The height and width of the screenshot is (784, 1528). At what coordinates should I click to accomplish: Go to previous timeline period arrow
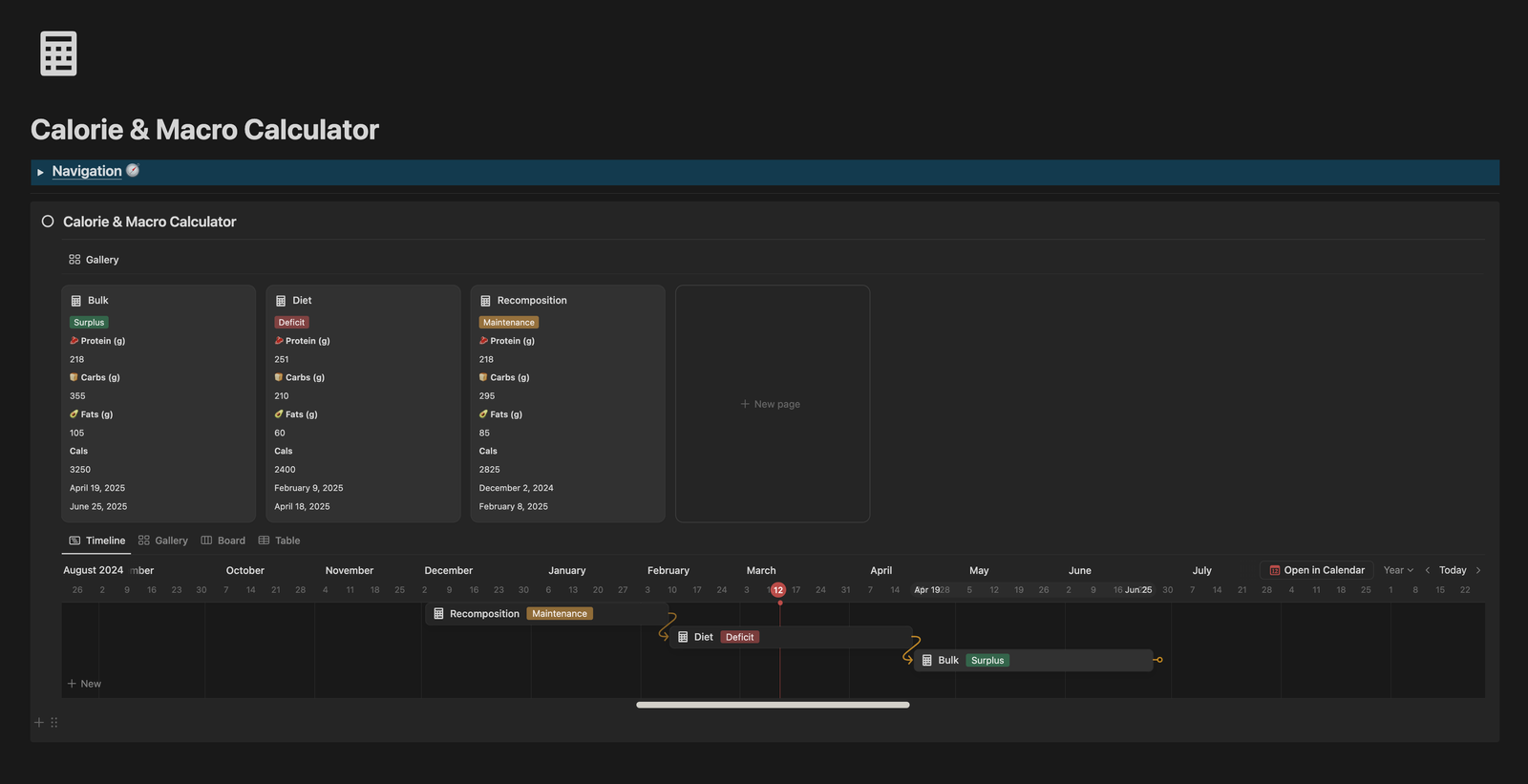[1428, 570]
